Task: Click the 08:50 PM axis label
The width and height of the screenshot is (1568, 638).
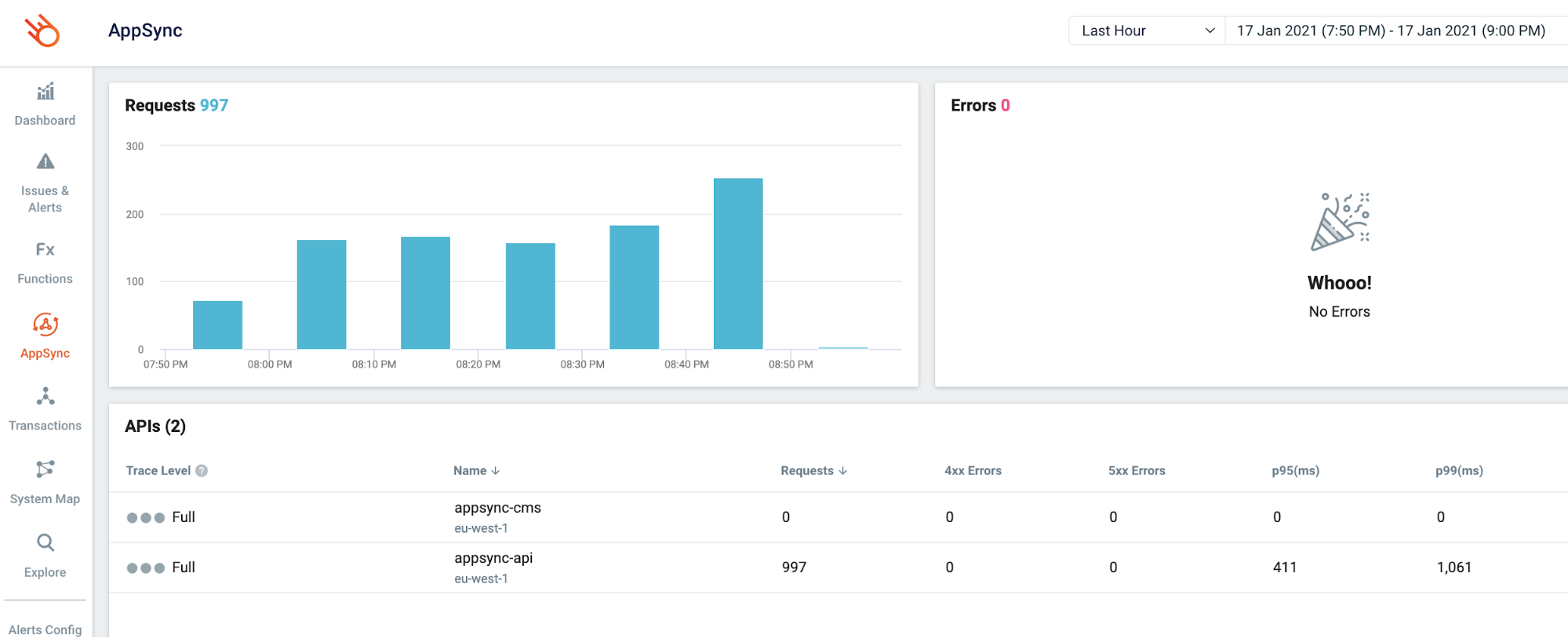Action: click(x=791, y=364)
